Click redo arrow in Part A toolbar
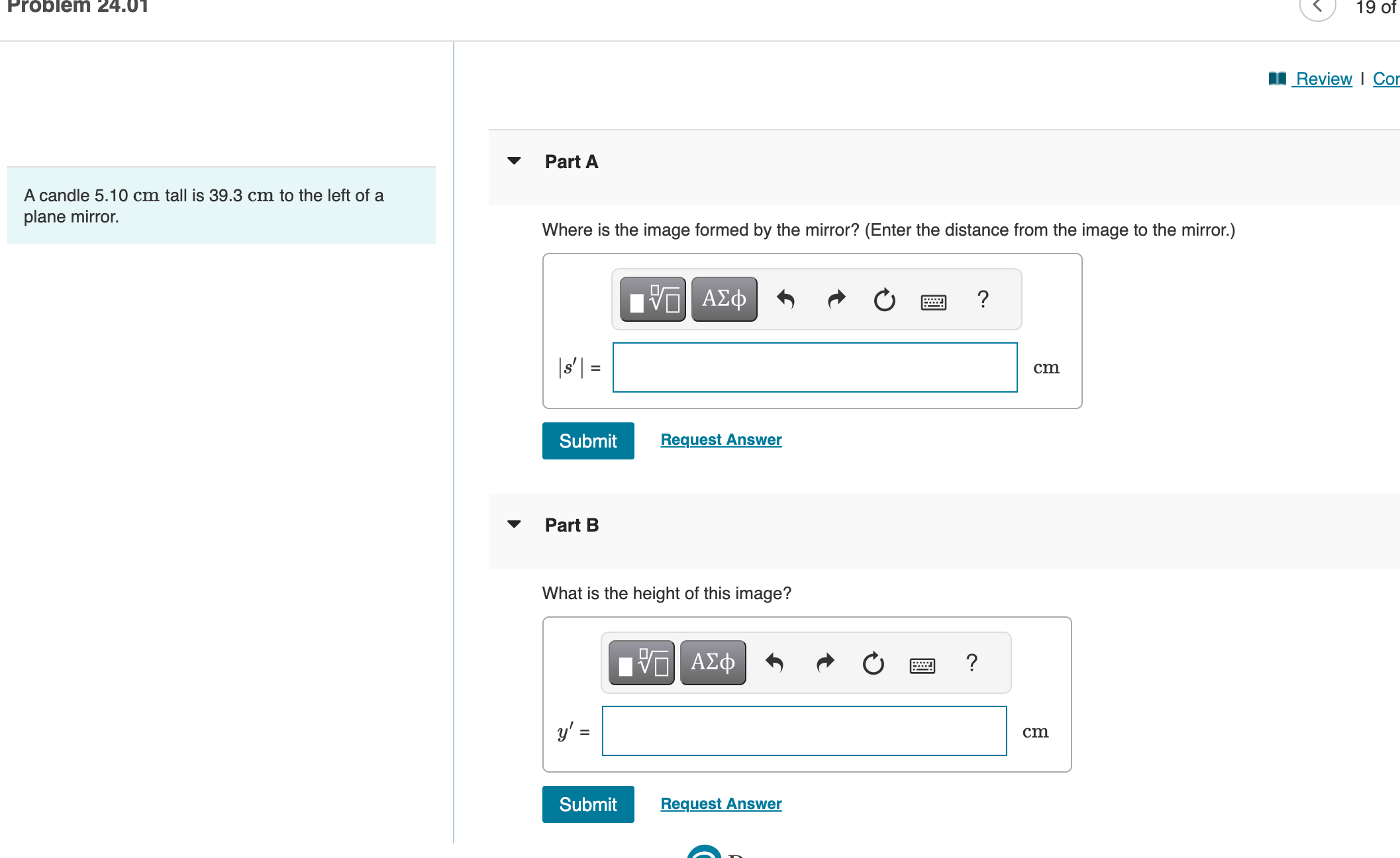The height and width of the screenshot is (858, 1400). click(836, 299)
